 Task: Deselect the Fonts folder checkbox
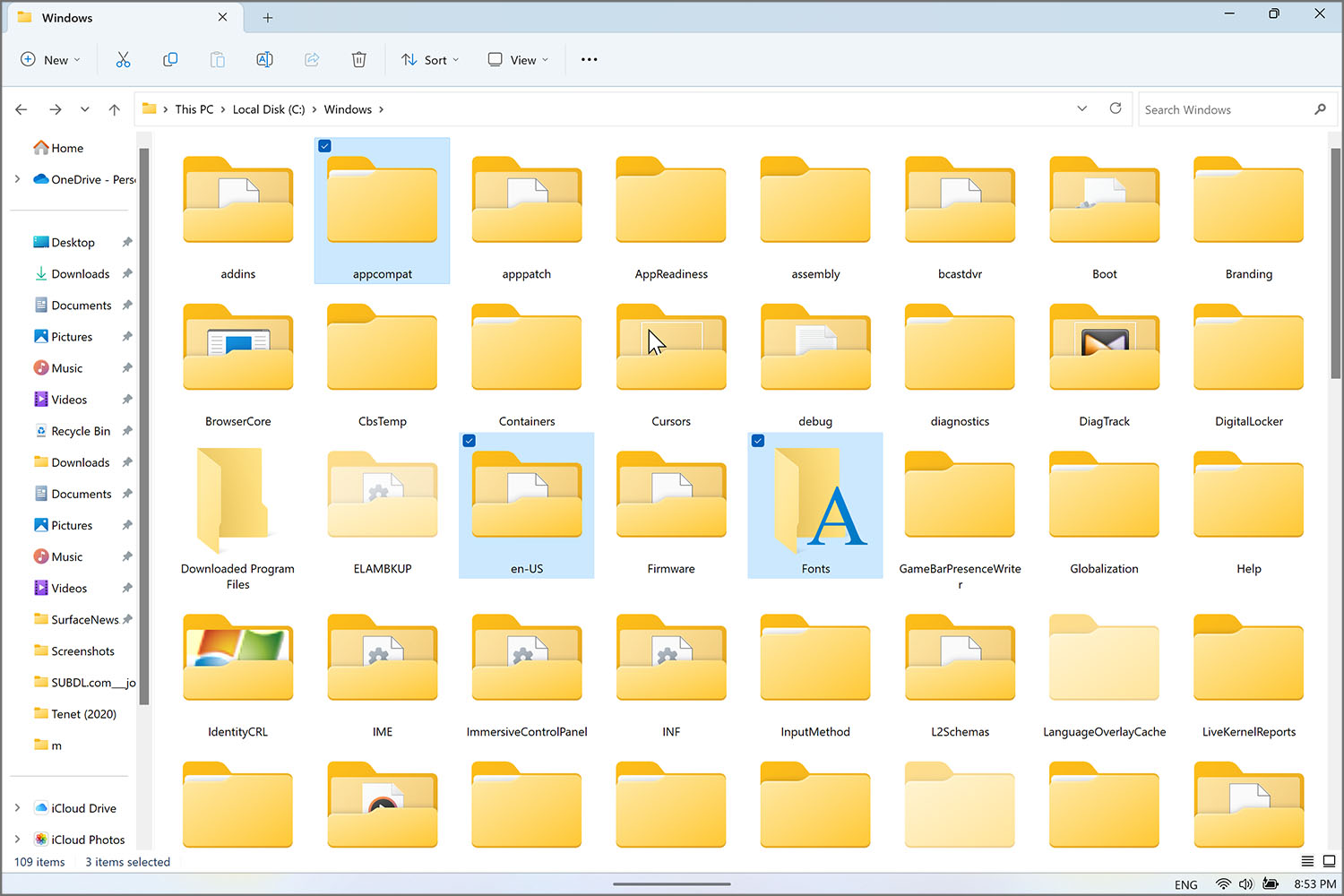coord(758,441)
